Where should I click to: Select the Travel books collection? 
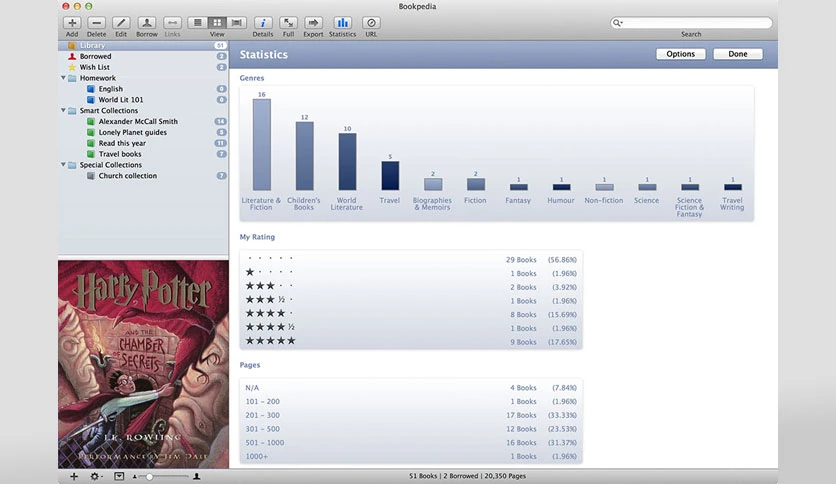[x=143, y=154]
